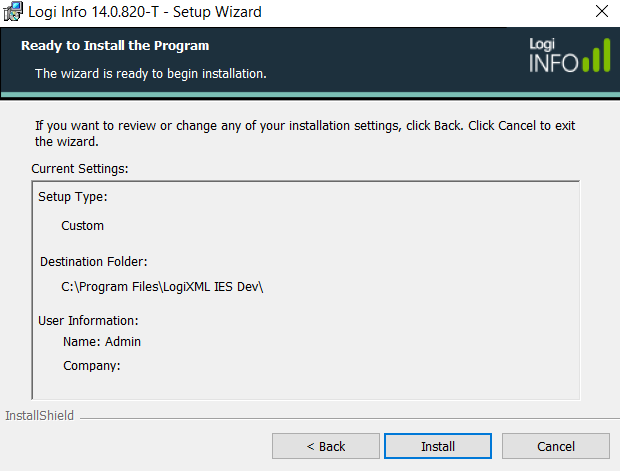This screenshot has height=471, width=620.
Task: Click the Setup Type heading
Action: pos(73,197)
